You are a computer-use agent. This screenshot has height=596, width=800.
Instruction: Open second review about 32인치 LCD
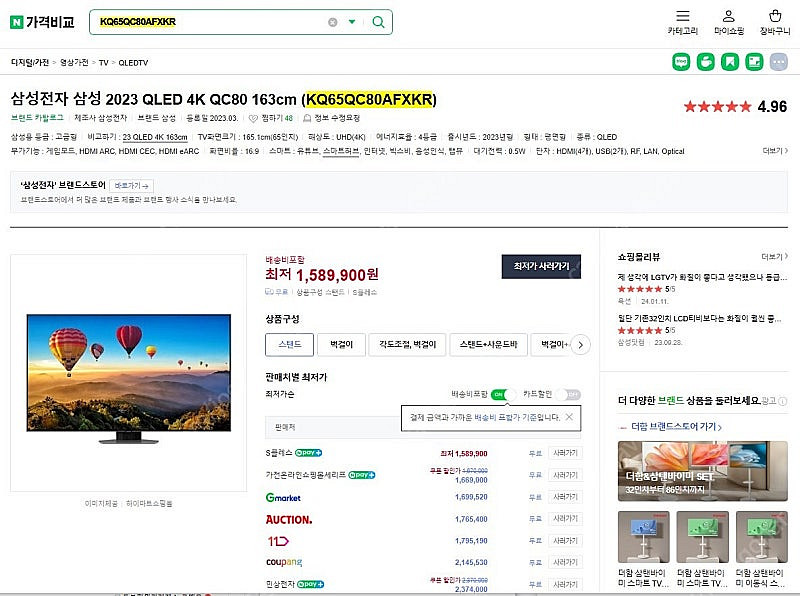(699, 318)
